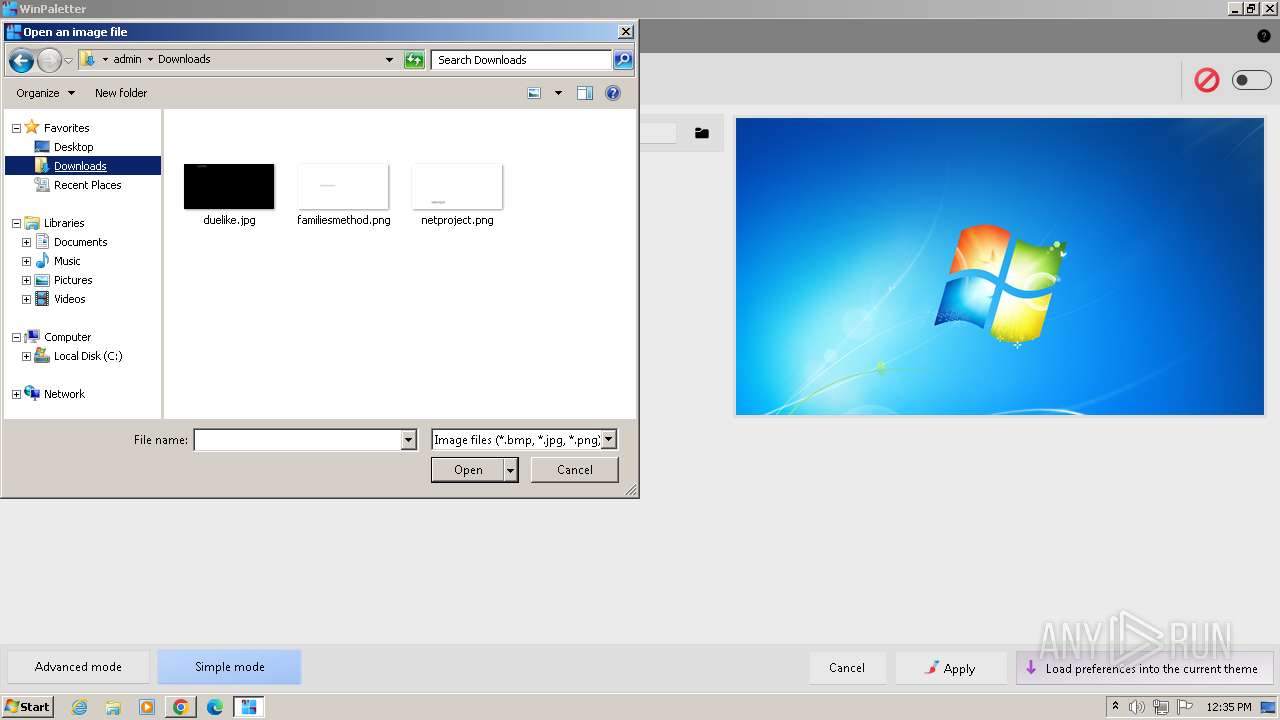Change the view icon style
The height and width of the screenshot is (720, 1280).
tap(535, 93)
